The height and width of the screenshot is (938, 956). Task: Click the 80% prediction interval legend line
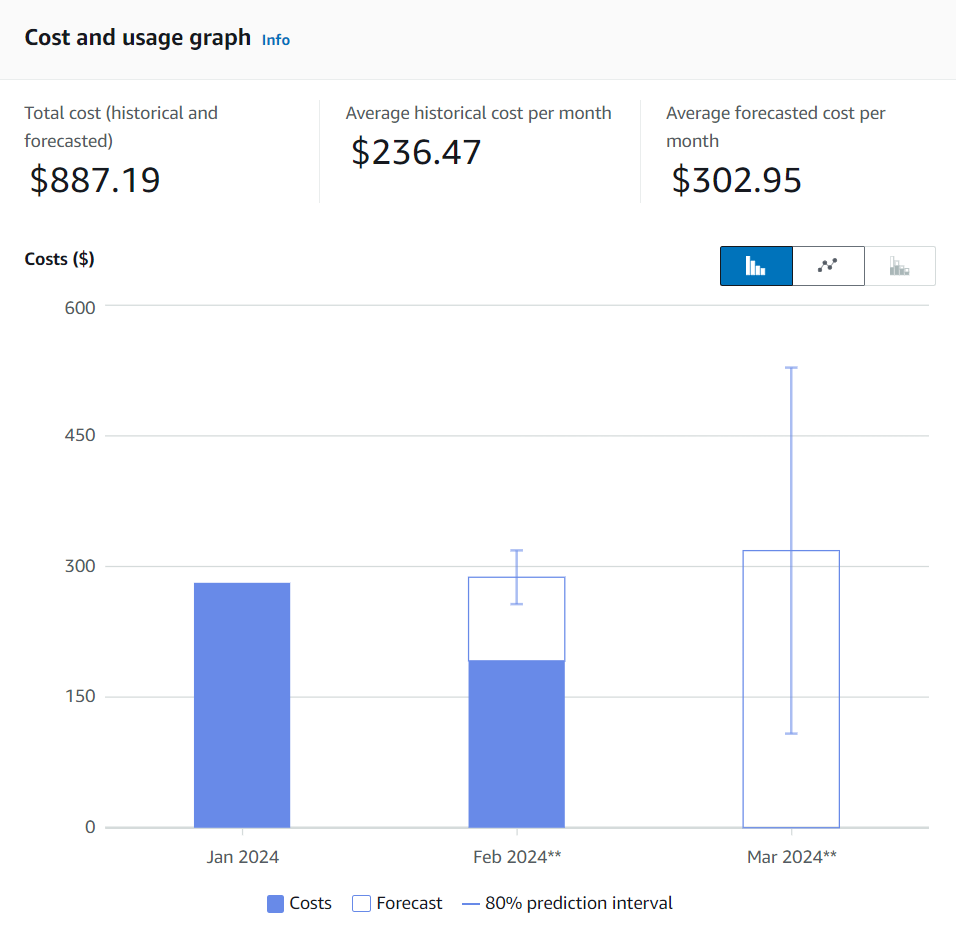pos(472,904)
